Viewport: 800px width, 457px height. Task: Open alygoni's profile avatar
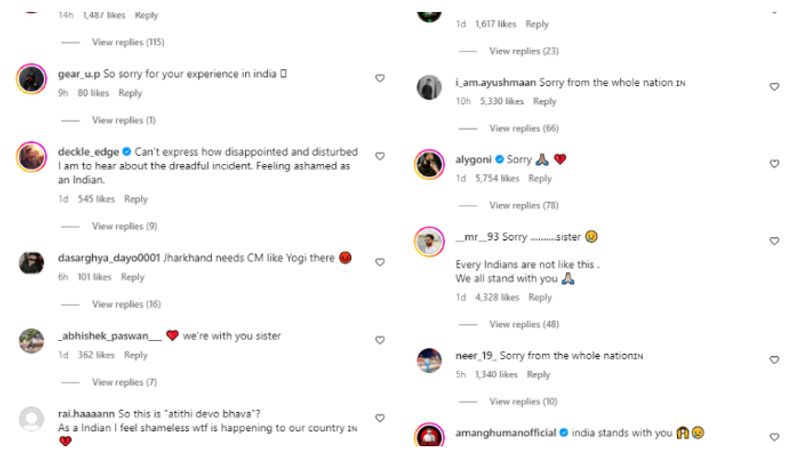tap(429, 165)
